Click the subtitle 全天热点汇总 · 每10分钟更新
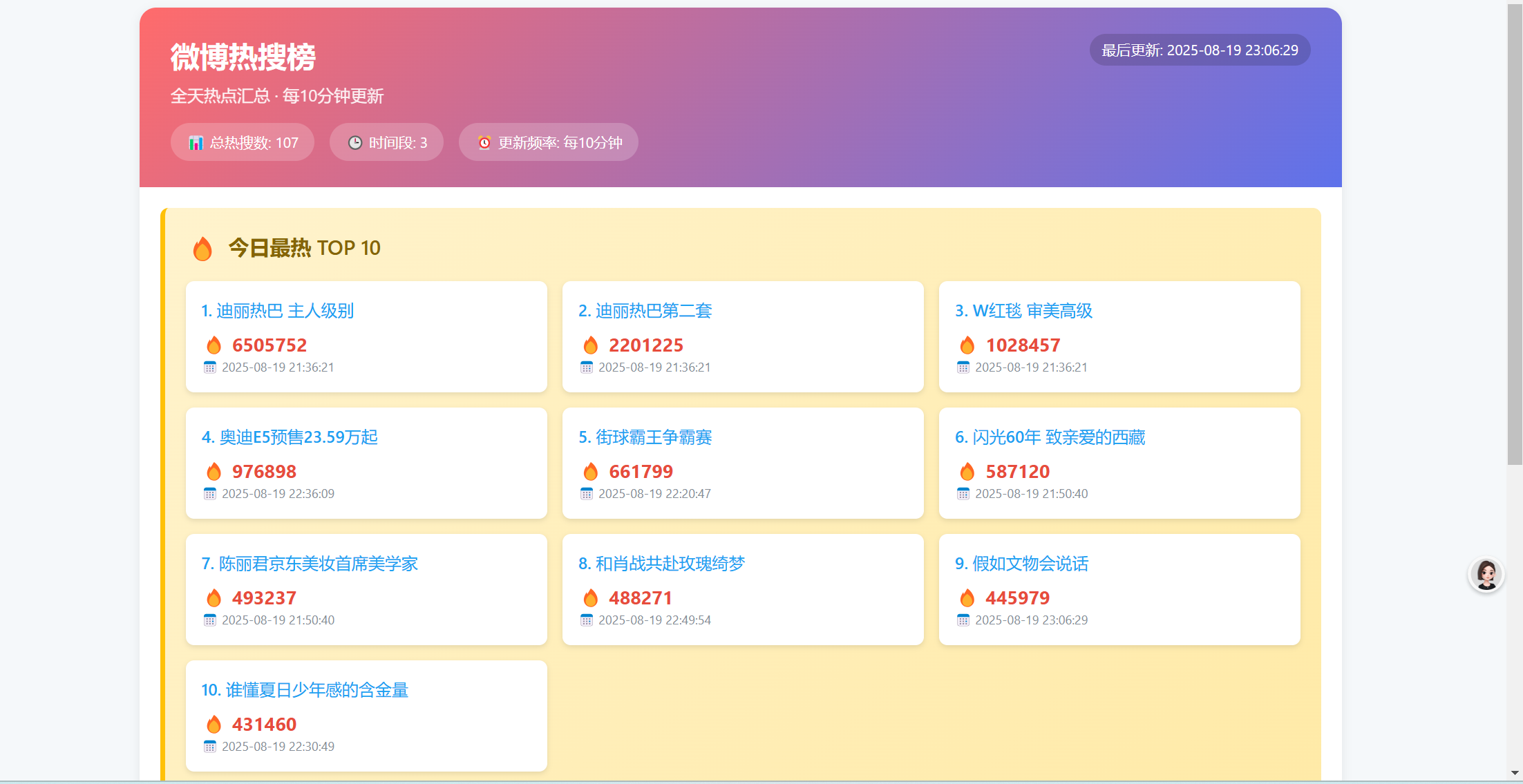The image size is (1523, 784). coord(277,96)
